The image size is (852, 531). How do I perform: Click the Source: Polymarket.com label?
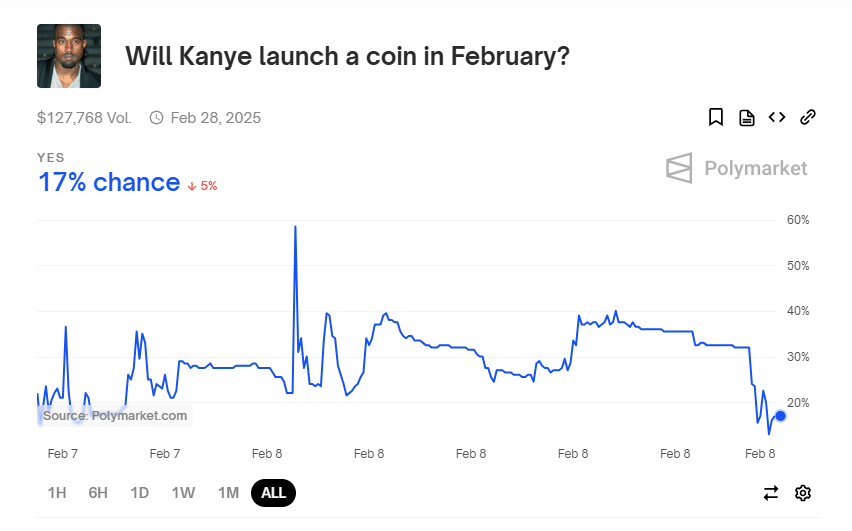click(x=115, y=416)
